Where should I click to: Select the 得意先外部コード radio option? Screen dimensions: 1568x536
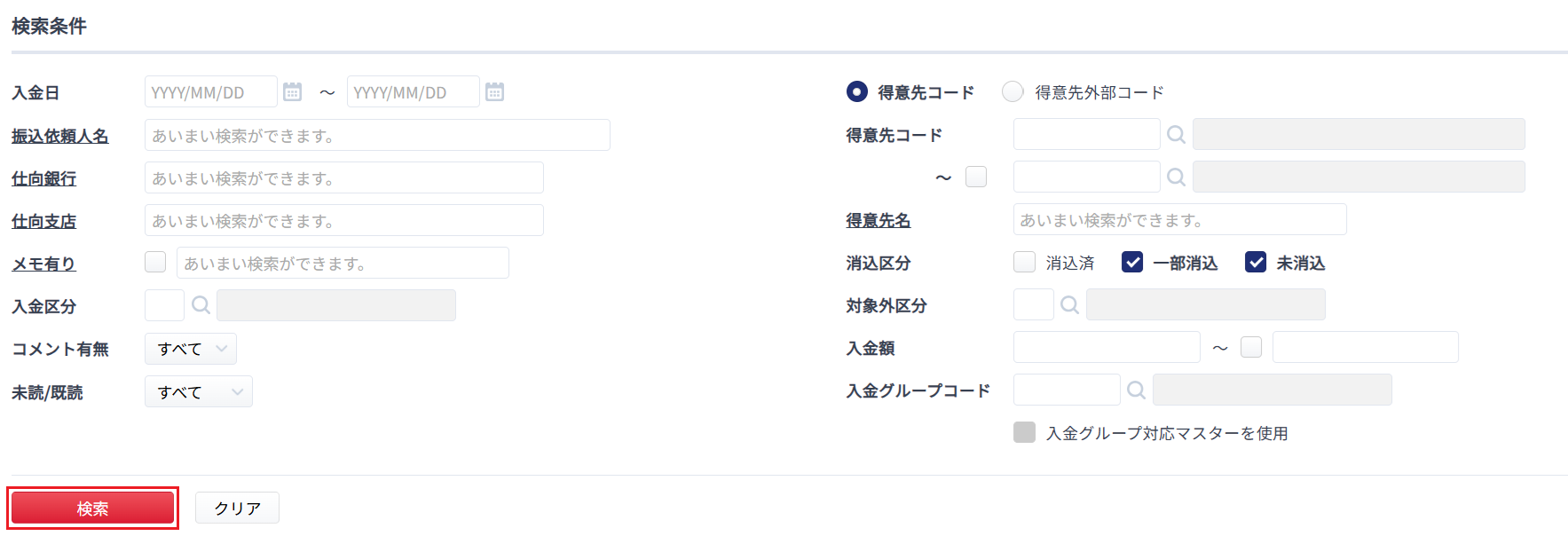(x=1013, y=91)
